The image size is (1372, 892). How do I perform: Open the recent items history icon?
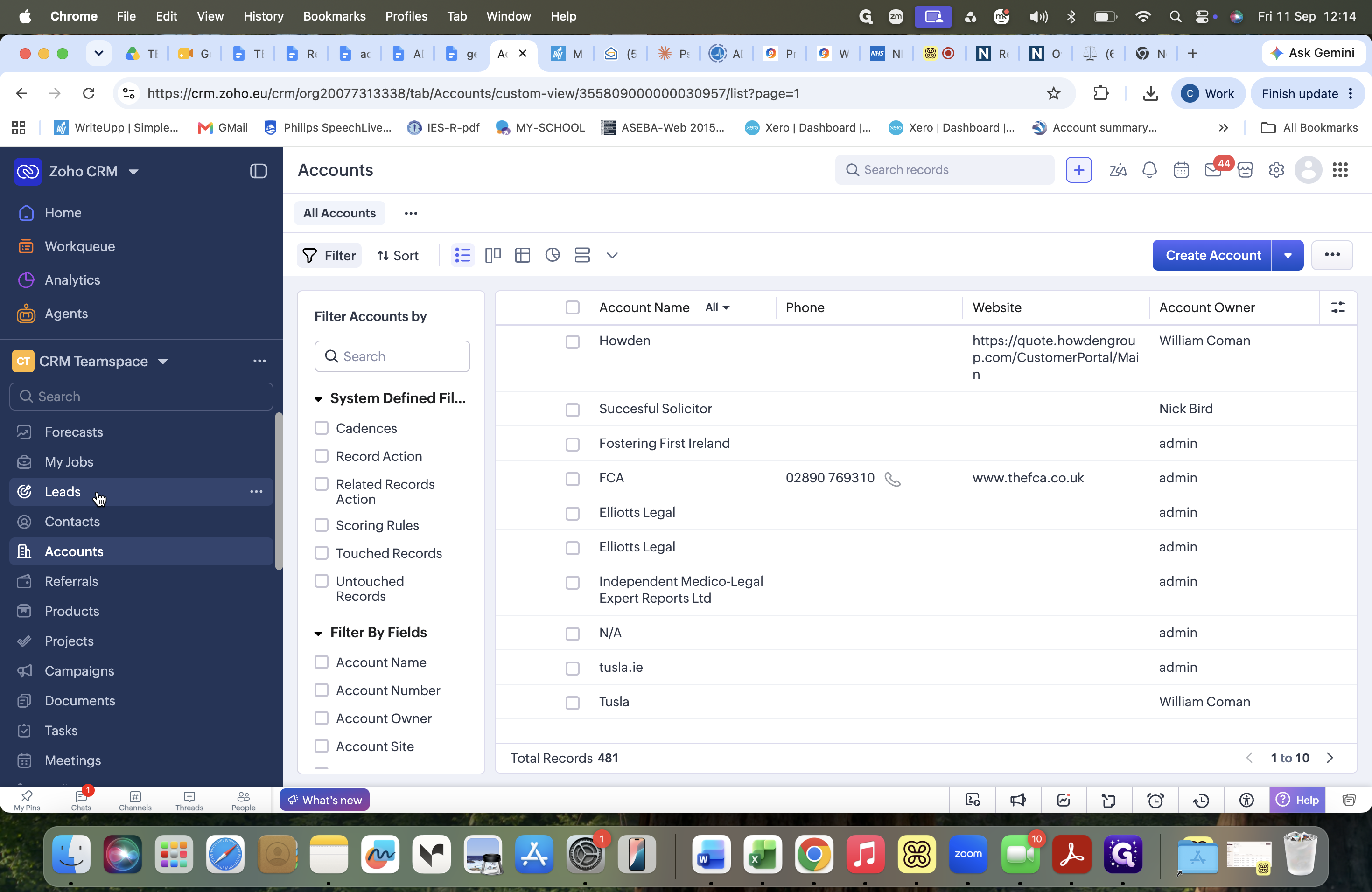pyautogui.click(x=1201, y=800)
